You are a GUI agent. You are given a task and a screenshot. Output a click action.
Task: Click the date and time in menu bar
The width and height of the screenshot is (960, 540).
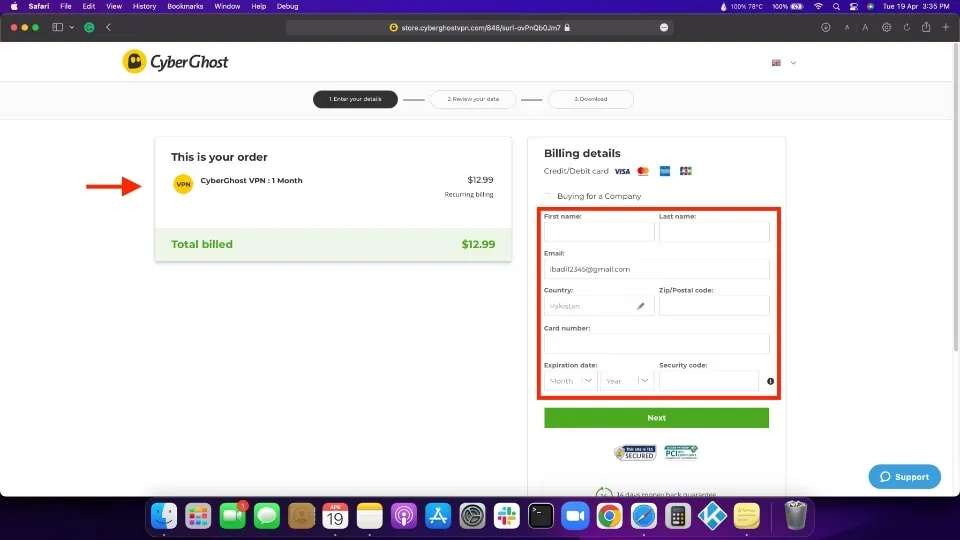[x=916, y=6]
